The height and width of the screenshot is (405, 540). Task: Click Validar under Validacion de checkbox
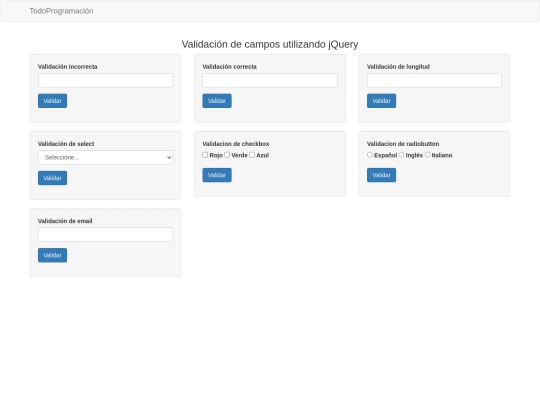pos(217,175)
